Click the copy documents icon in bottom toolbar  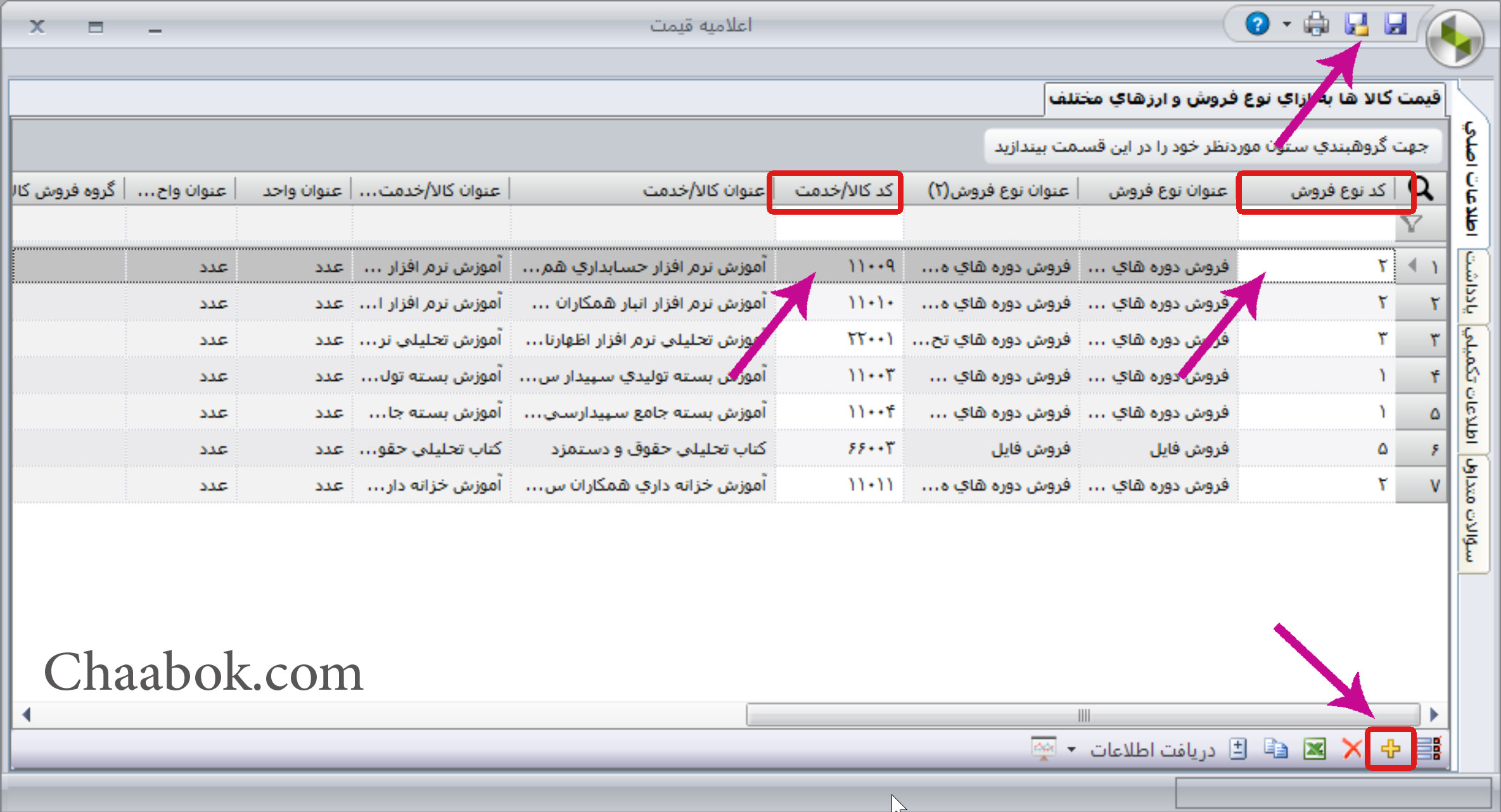tap(1275, 749)
